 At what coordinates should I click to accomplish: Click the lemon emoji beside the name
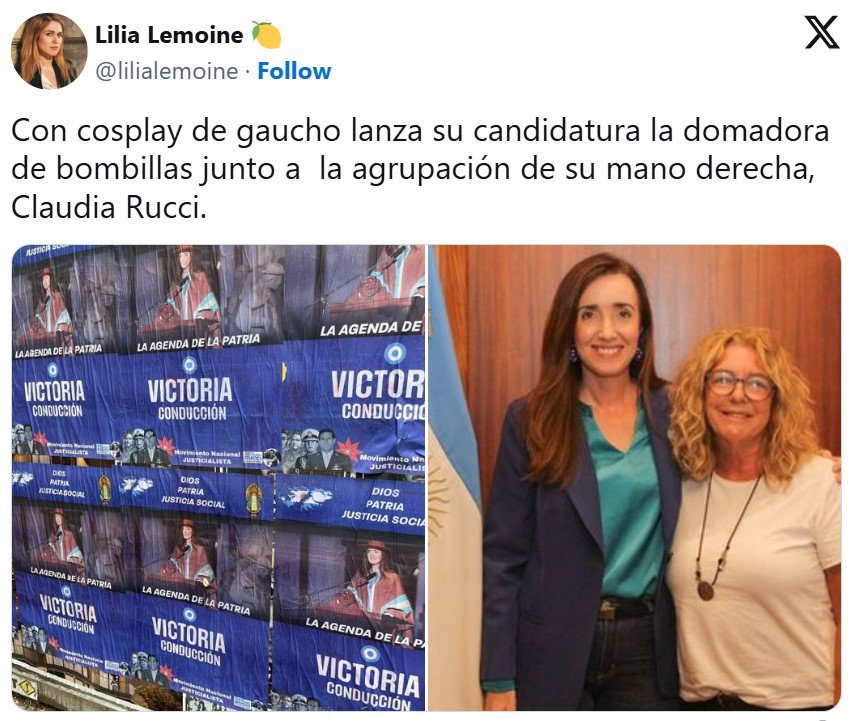tap(266, 35)
